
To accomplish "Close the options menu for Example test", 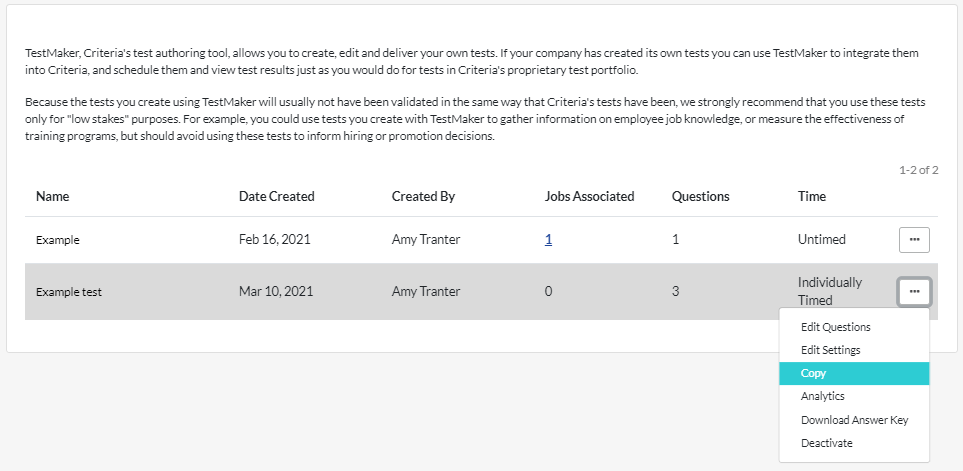I will coord(914,292).
